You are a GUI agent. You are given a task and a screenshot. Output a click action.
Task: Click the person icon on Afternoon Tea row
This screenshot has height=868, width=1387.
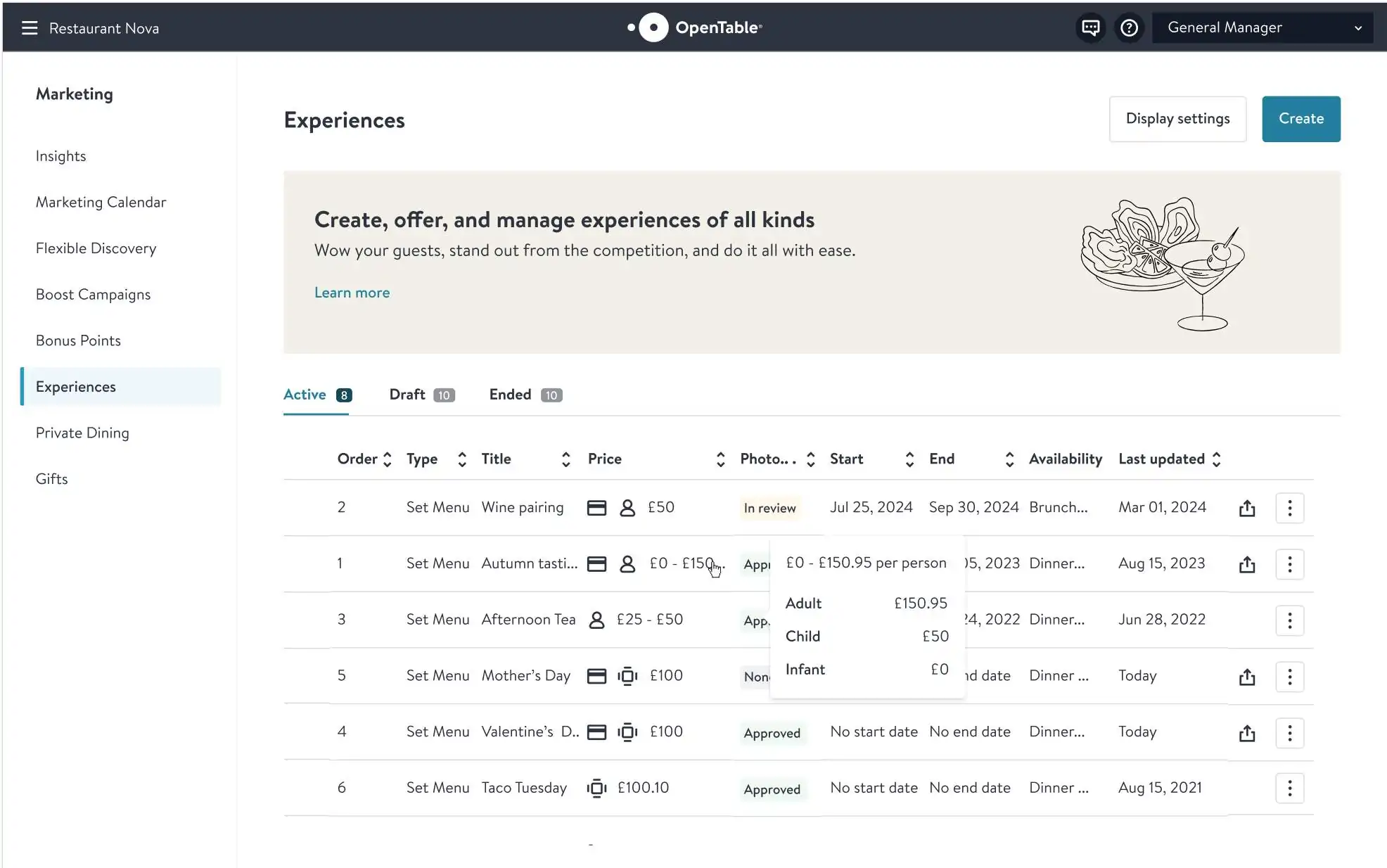point(598,620)
